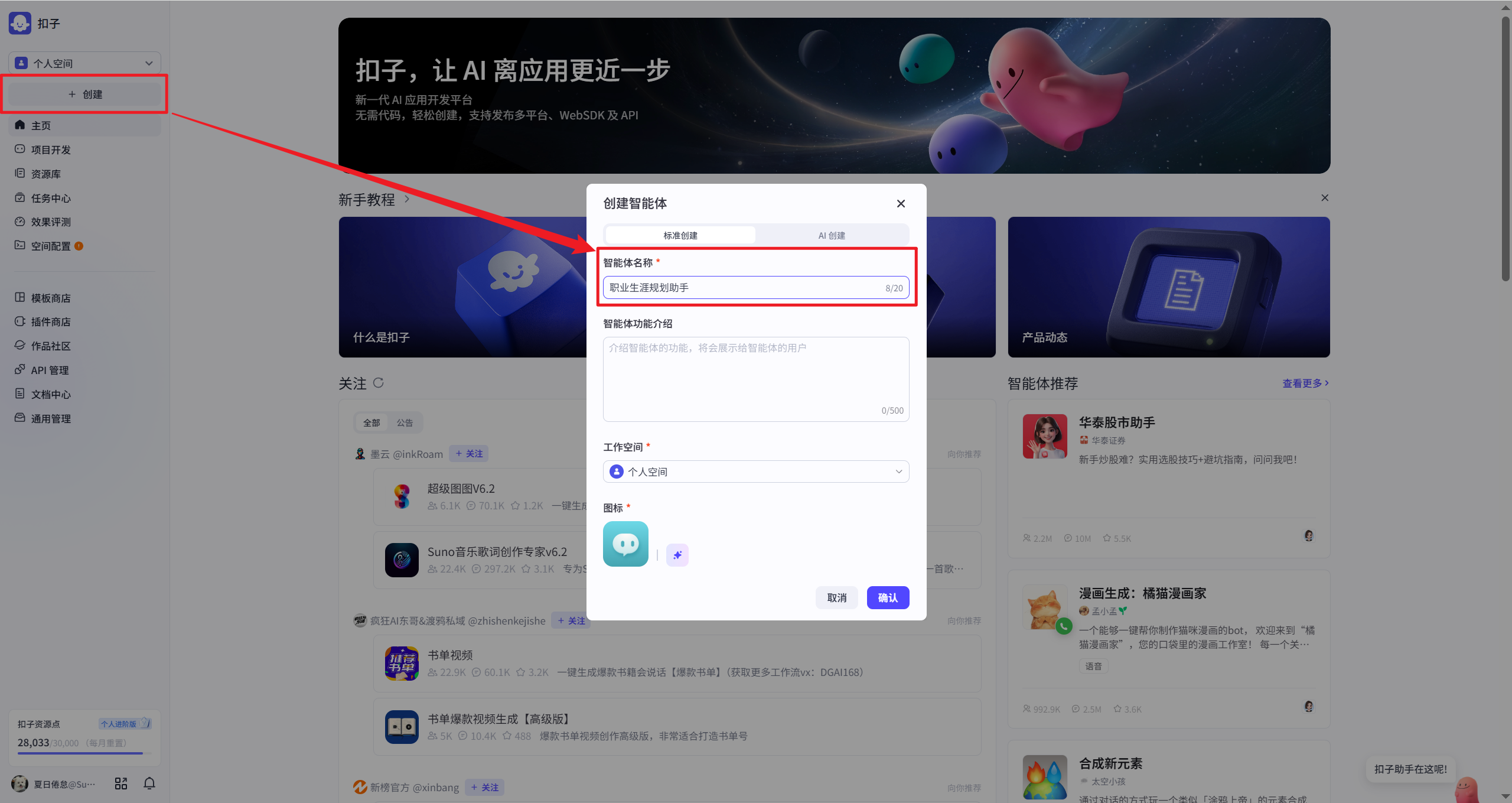Open API 管理 panel
This screenshot has height=803, width=1512.
[x=49, y=370]
